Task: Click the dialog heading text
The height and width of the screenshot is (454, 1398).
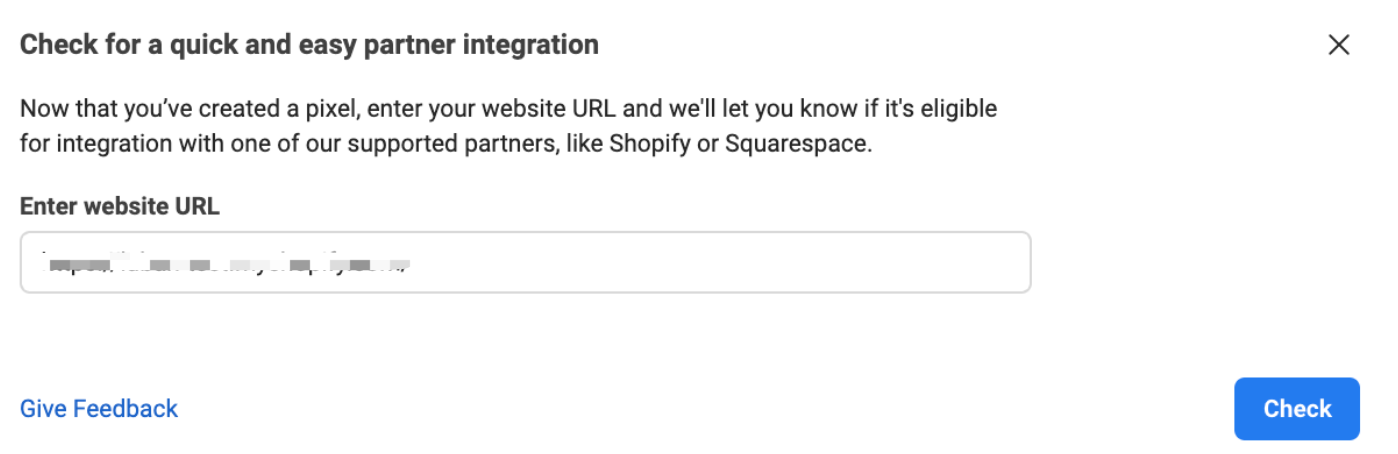Action: pyautogui.click(x=309, y=45)
